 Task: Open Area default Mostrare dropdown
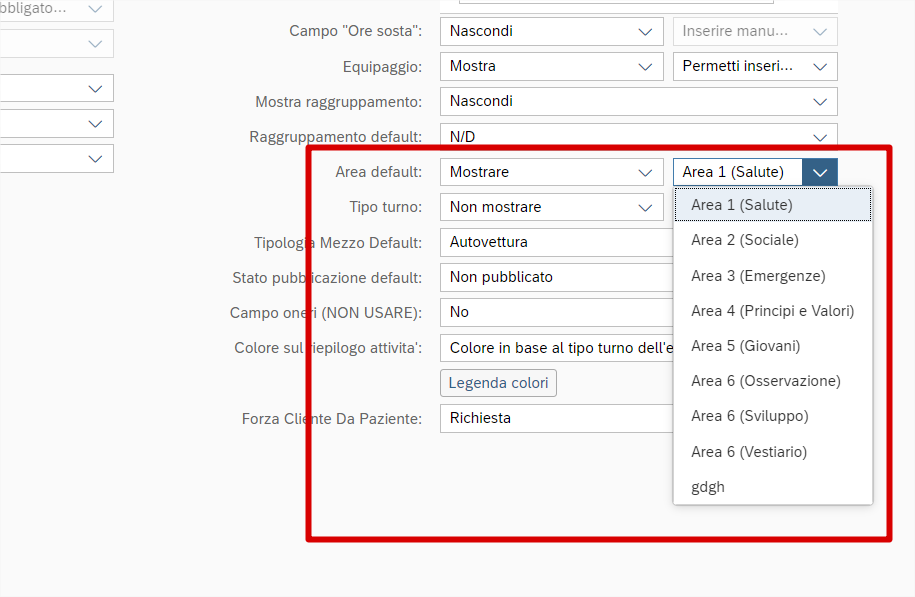[551, 172]
